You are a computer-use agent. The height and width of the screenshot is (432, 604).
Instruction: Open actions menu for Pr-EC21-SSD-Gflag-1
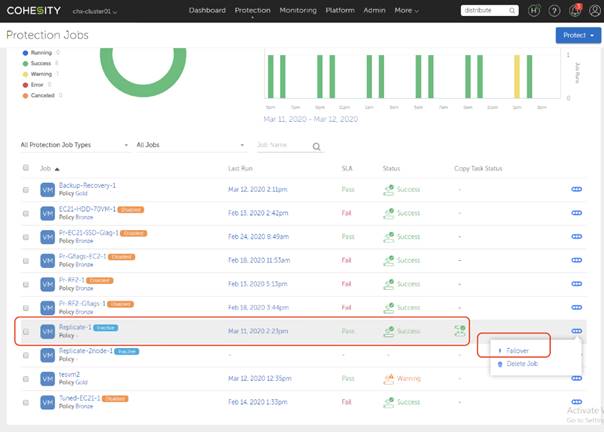(x=576, y=237)
